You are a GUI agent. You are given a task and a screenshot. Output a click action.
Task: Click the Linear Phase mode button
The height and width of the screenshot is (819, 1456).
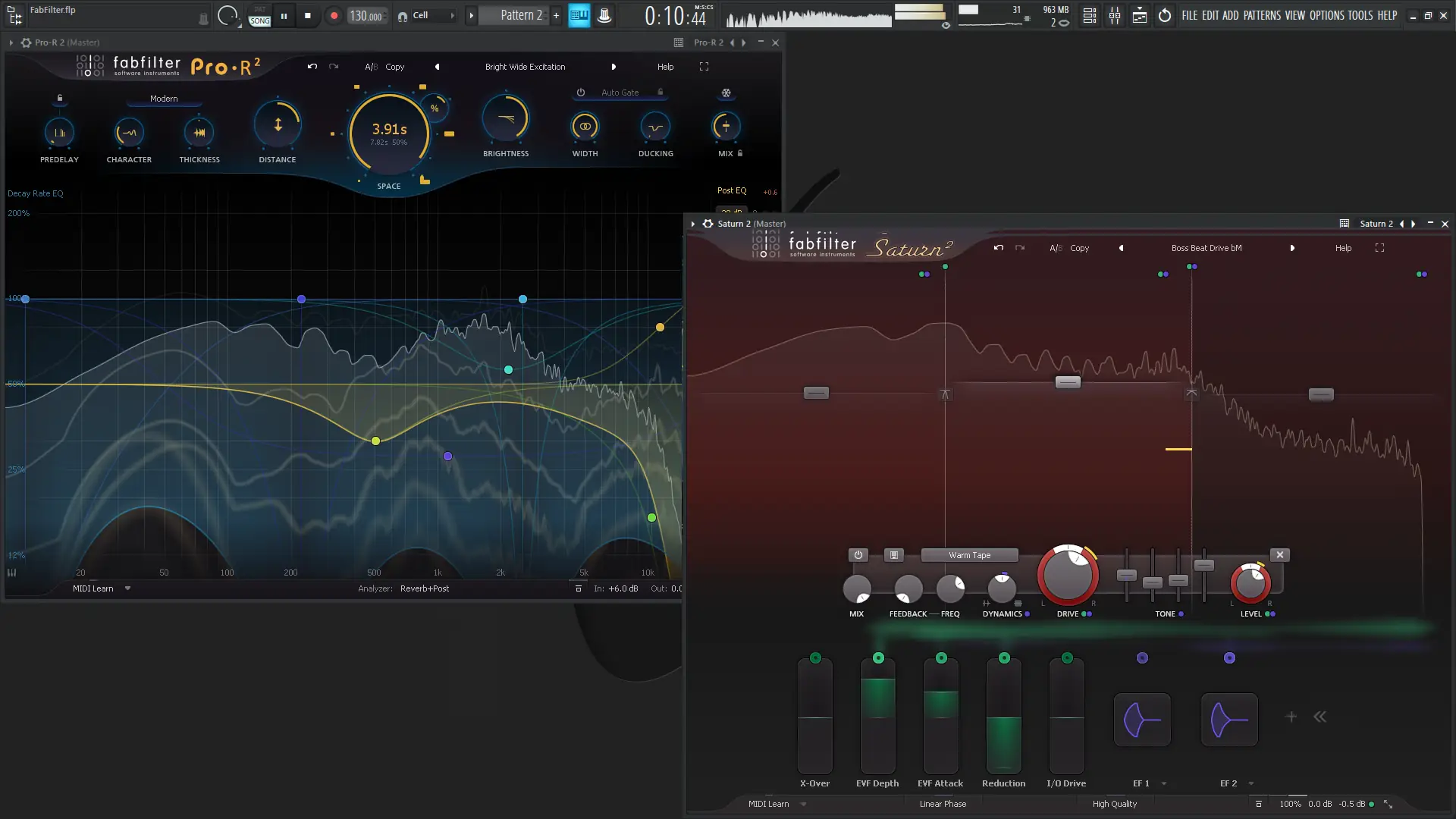pyautogui.click(x=943, y=804)
